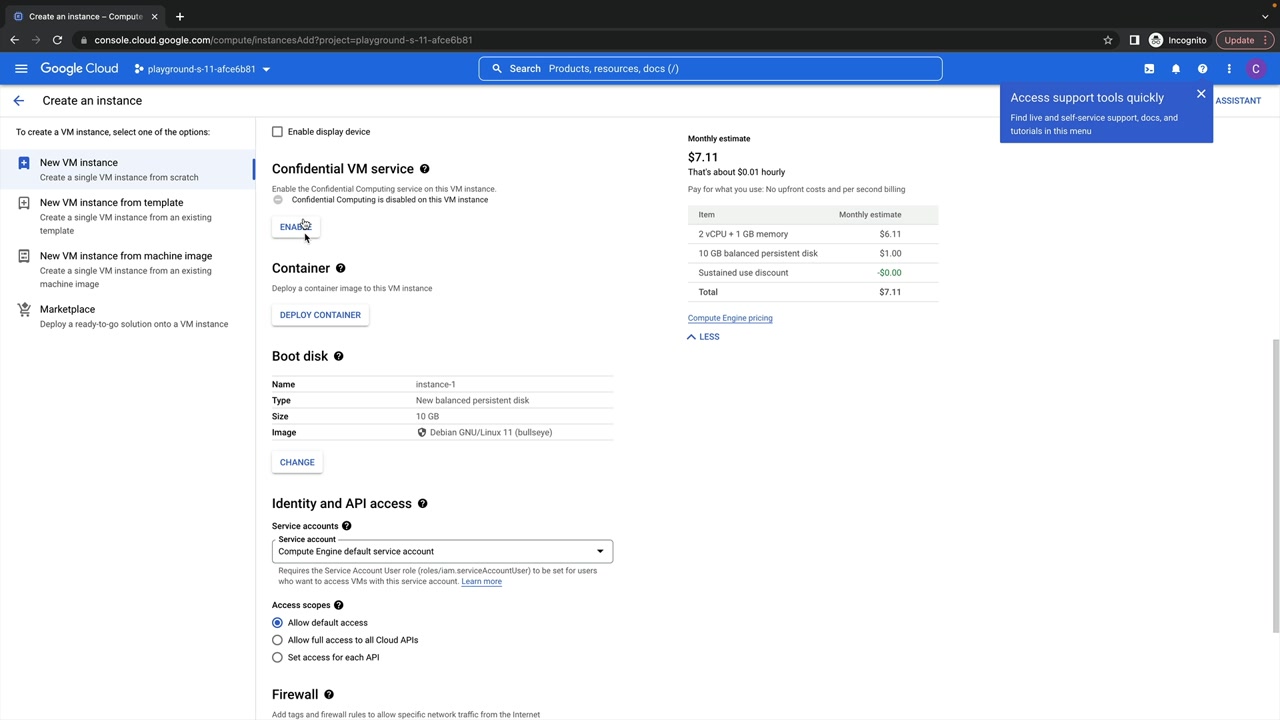Viewport: 1280px width, 720px height.
Task: Open the browser tab search dropdown
Action: [x=1265, y=16]
